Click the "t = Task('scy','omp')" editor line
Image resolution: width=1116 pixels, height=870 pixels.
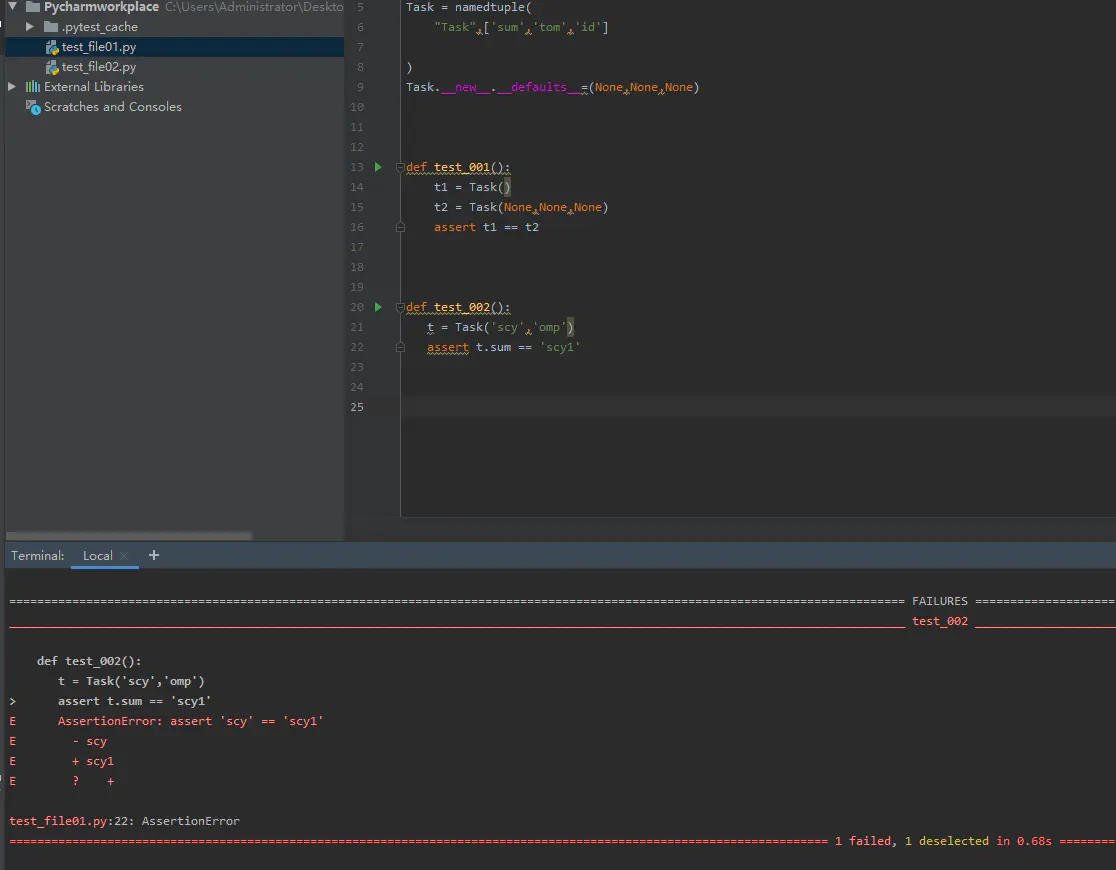(500, 327)
